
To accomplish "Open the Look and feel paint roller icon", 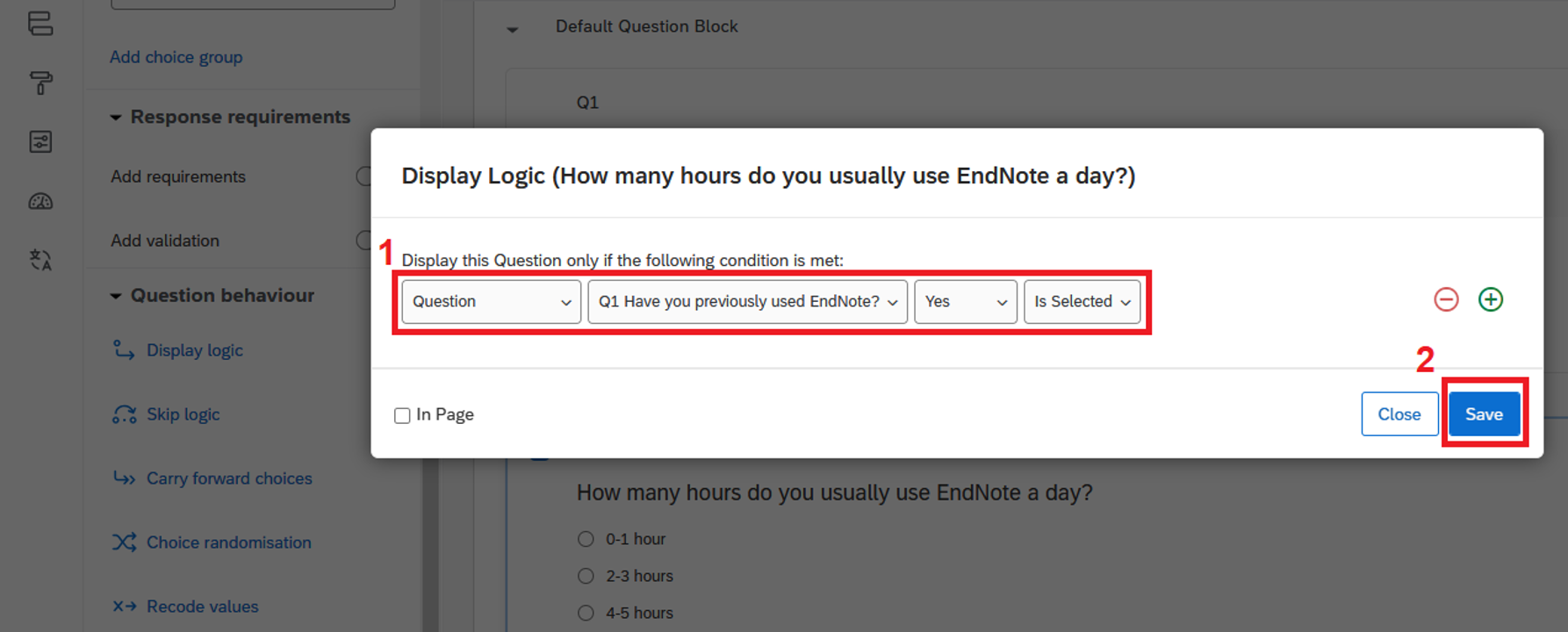I will click(x=40, y=83).
